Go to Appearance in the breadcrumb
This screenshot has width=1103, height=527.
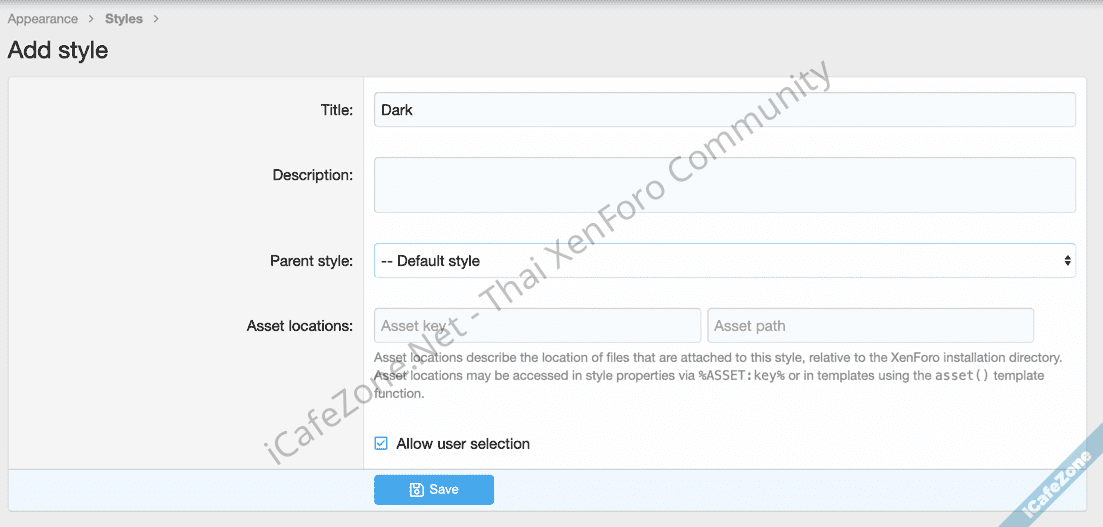coord(43,19)
